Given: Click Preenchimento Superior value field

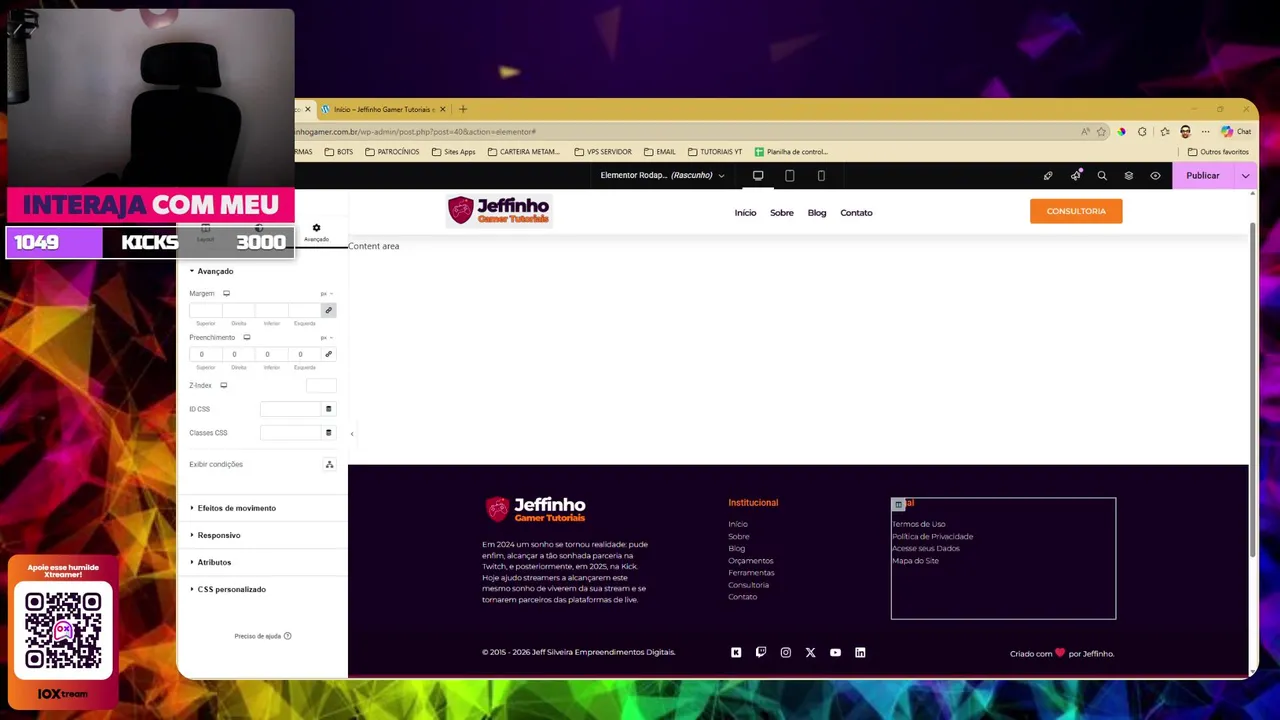Looking at the screenshot, I should coord(205,354).
